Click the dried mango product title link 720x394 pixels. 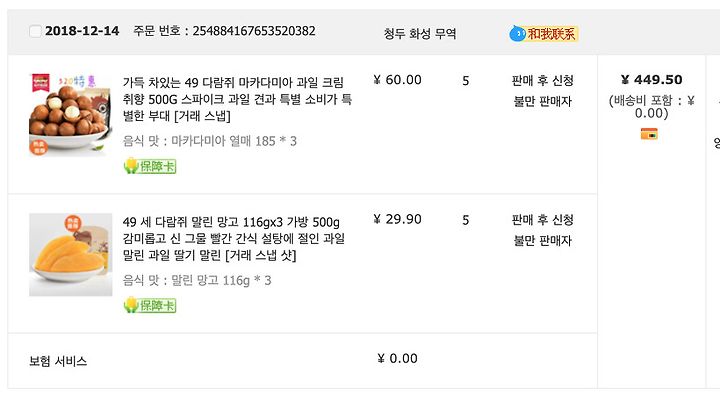234,238
